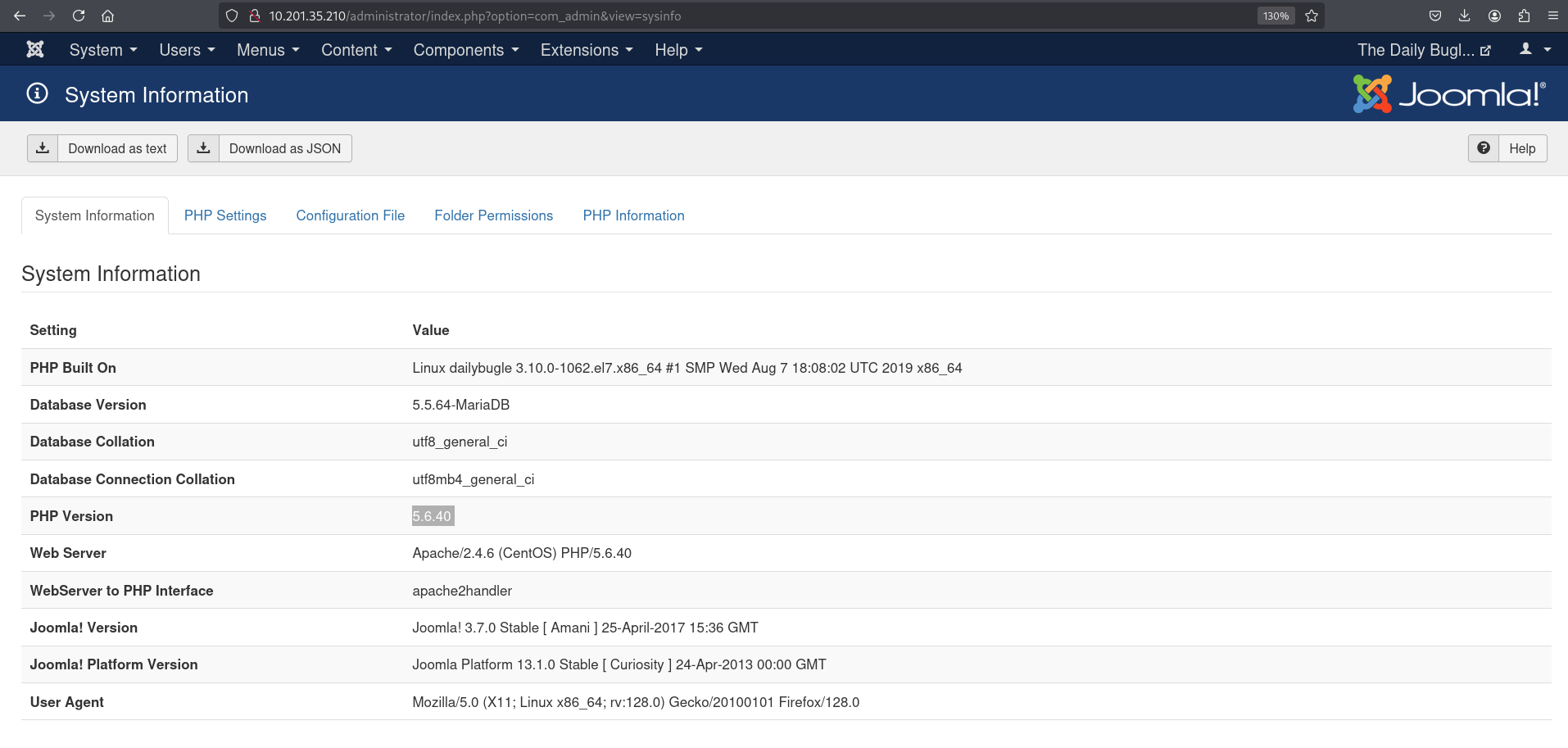Switch to the PHP Settings tab

click(x=225, y=215)
